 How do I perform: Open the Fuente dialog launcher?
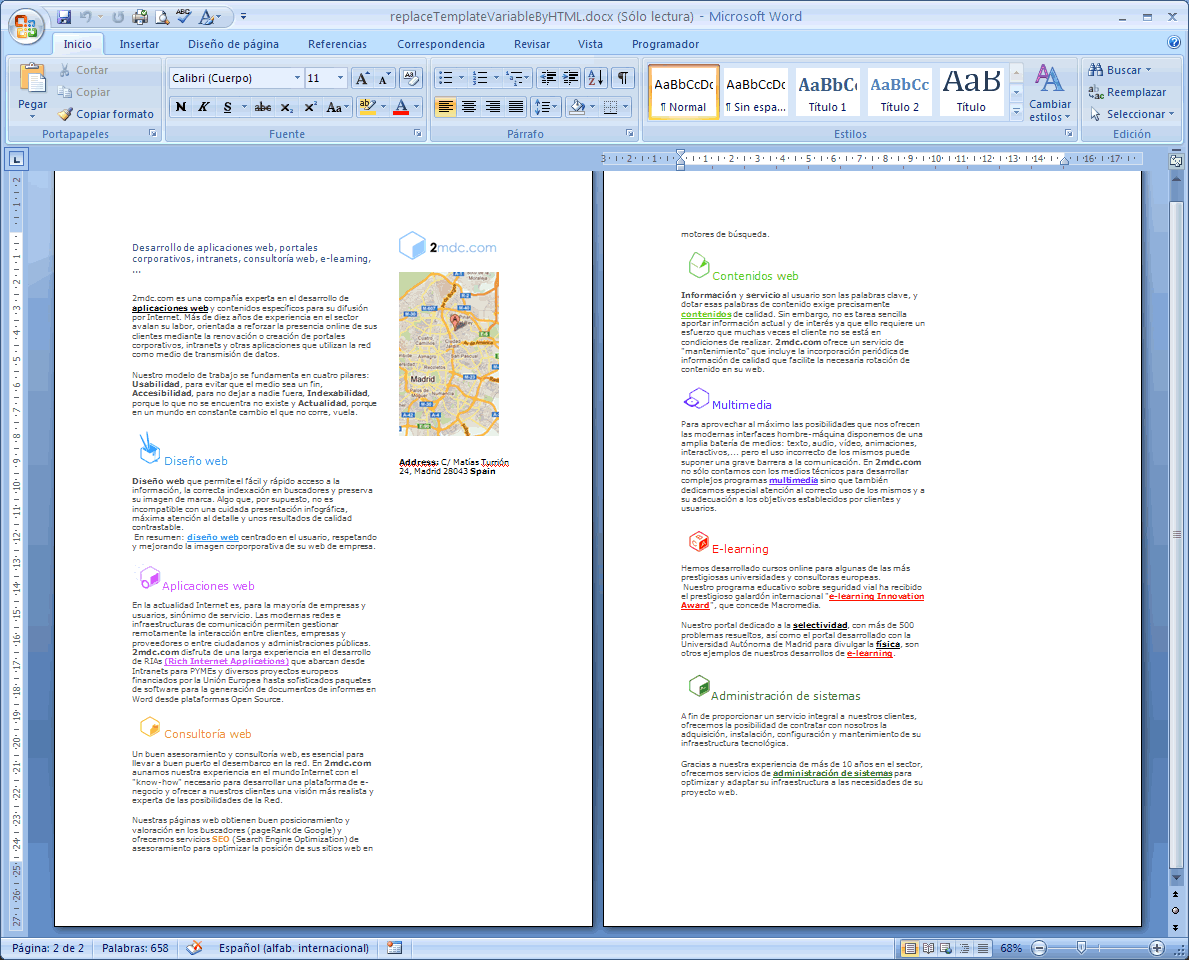point(418,133)
